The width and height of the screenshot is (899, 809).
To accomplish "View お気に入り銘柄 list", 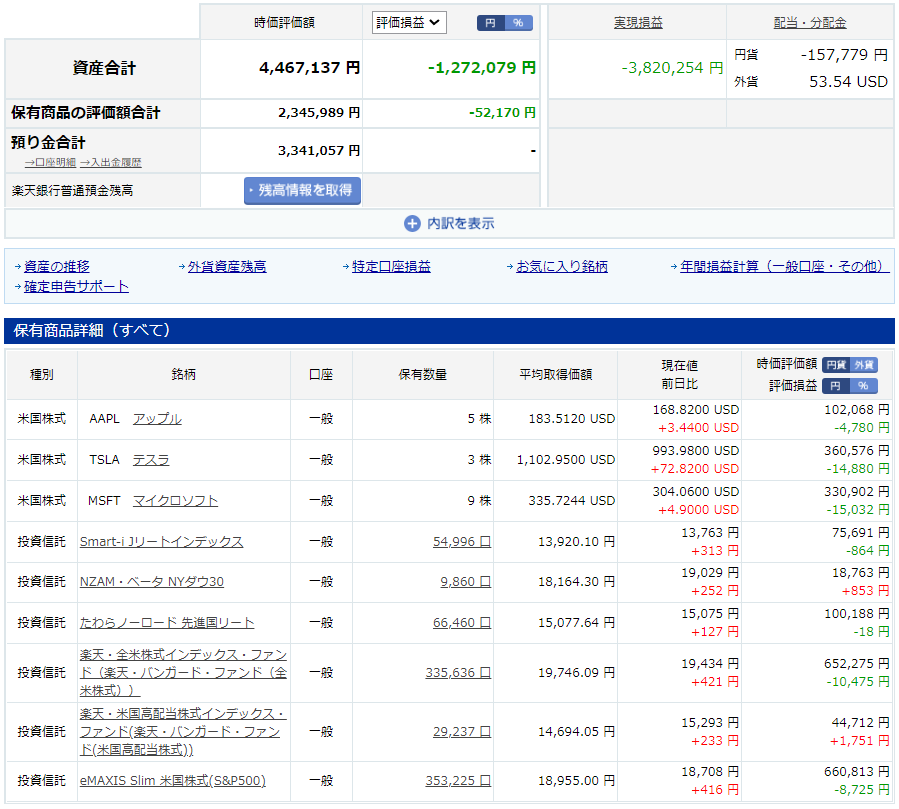I will 561,267.
